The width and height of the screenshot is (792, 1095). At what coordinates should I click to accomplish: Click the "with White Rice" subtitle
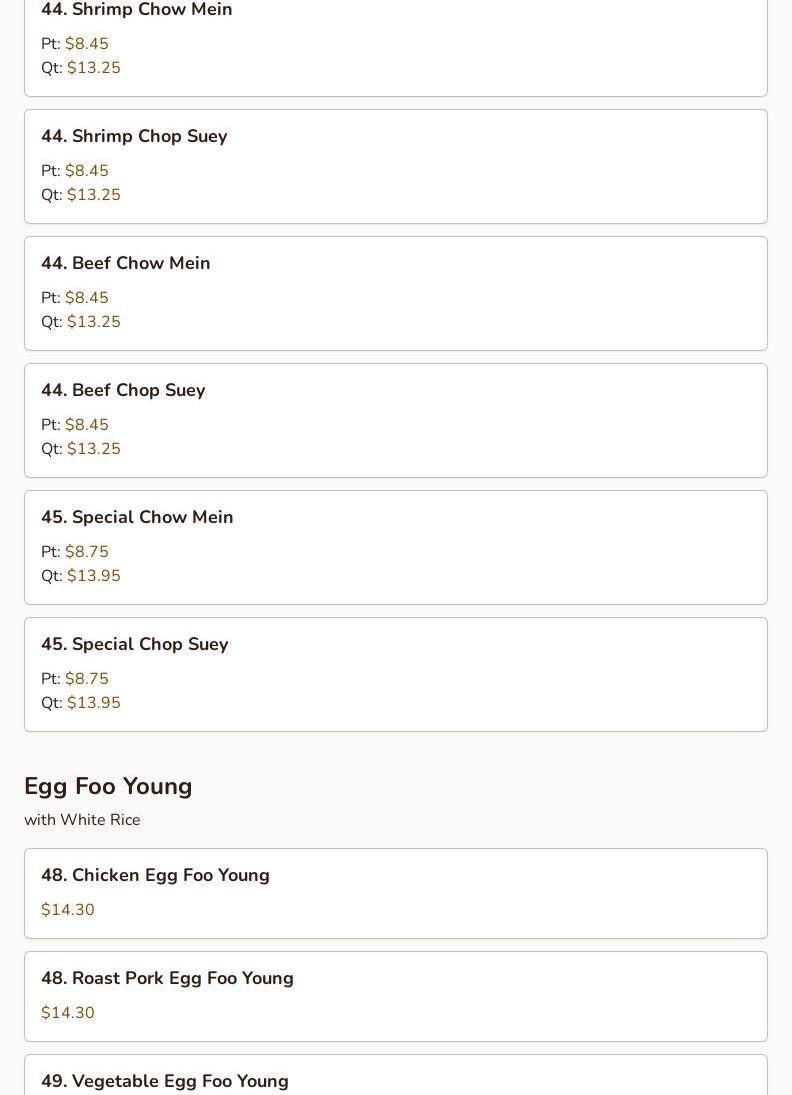coord(82,820)
